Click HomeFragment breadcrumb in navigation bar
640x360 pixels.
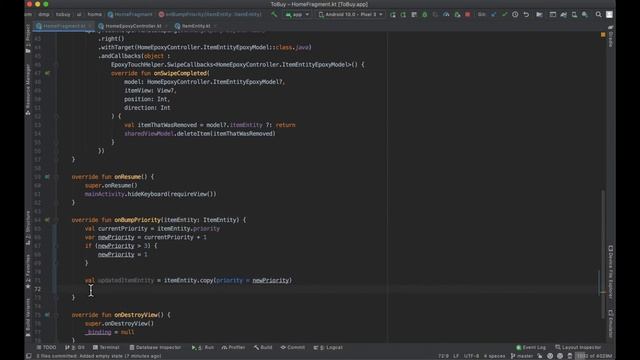(130, 14)
